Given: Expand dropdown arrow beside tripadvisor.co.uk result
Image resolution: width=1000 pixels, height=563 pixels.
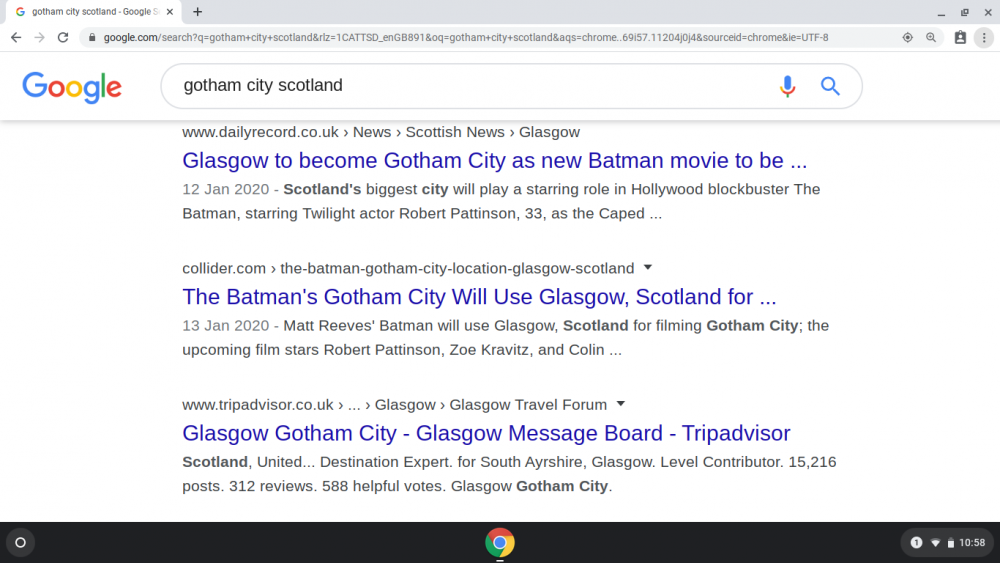Looking at the screenshot, I should pos(621,404).
